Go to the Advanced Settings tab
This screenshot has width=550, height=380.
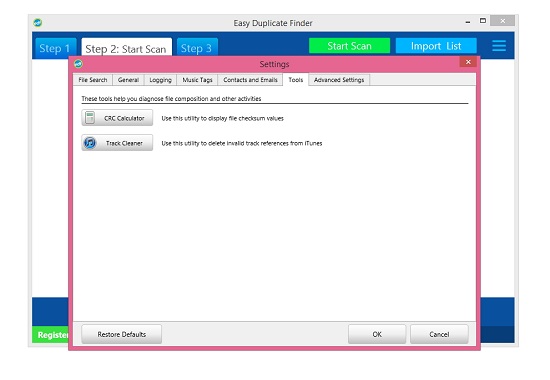point(339,80)
